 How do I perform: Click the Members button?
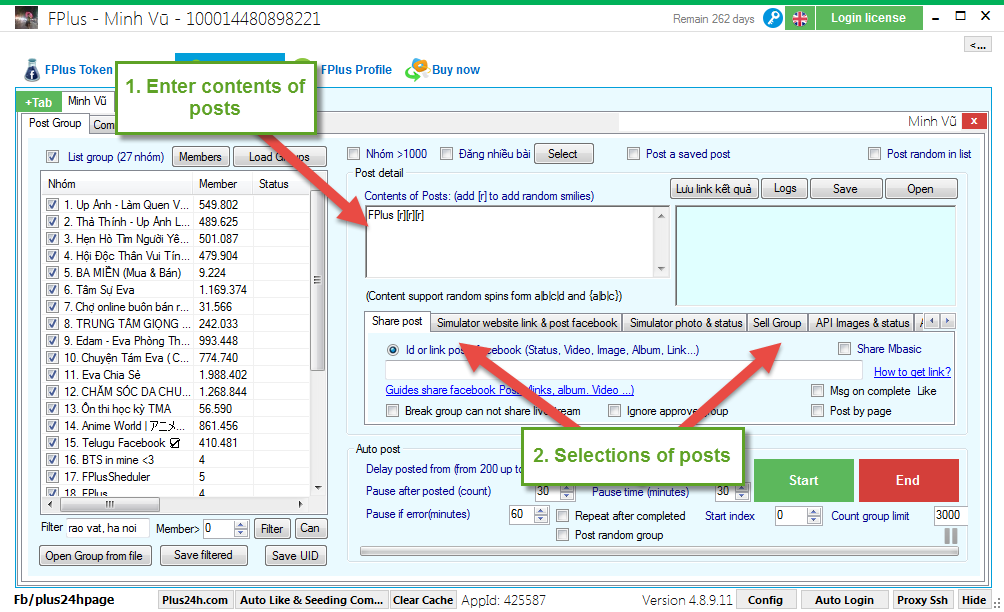(x=200, y=157)
